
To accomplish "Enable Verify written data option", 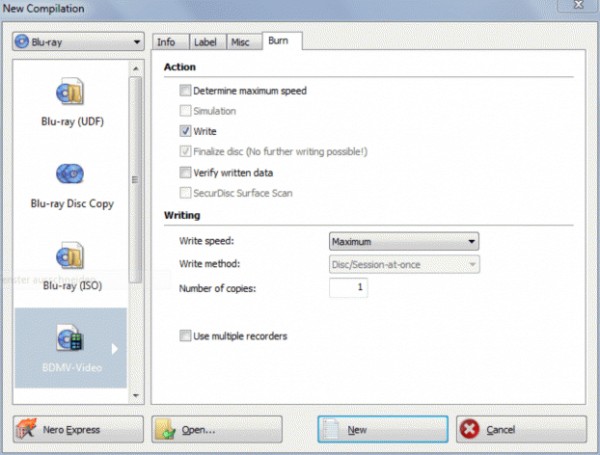I will 185,172.
